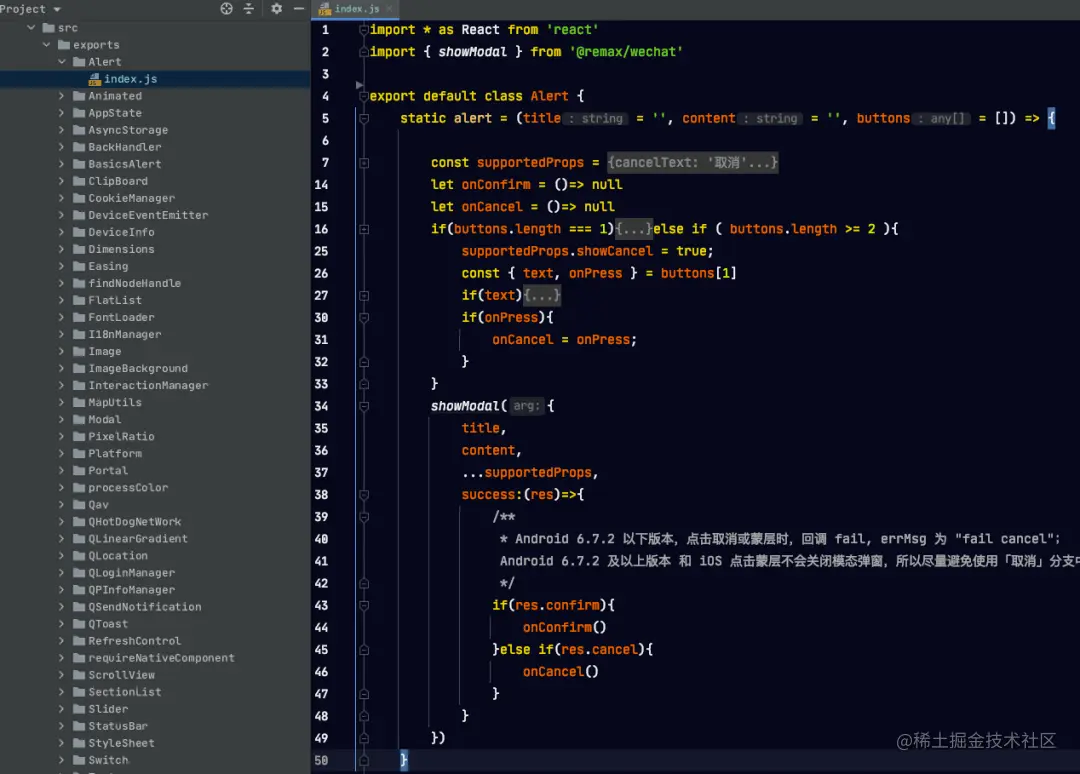Screen dimensions: 1080x774
Task: Expand the BackHandler folder
Action: 61,147
